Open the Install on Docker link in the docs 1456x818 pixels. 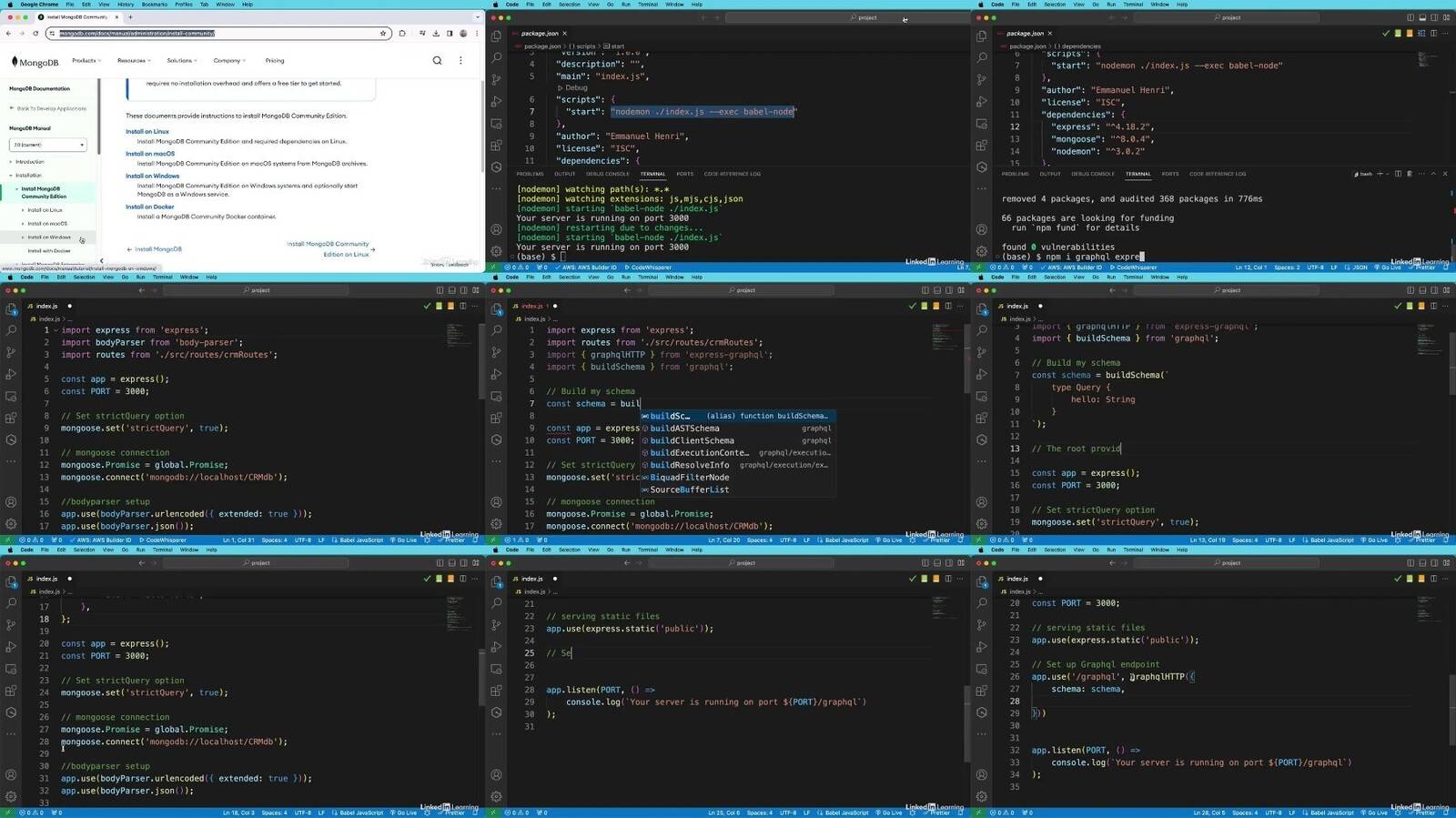coord(150,207)
